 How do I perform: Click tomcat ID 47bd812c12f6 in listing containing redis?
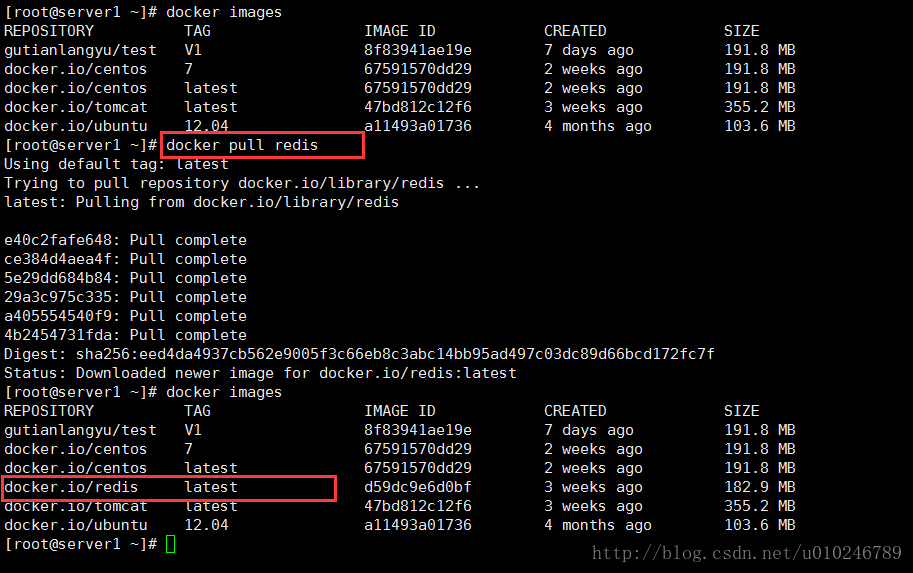click(x=418, y=506)
